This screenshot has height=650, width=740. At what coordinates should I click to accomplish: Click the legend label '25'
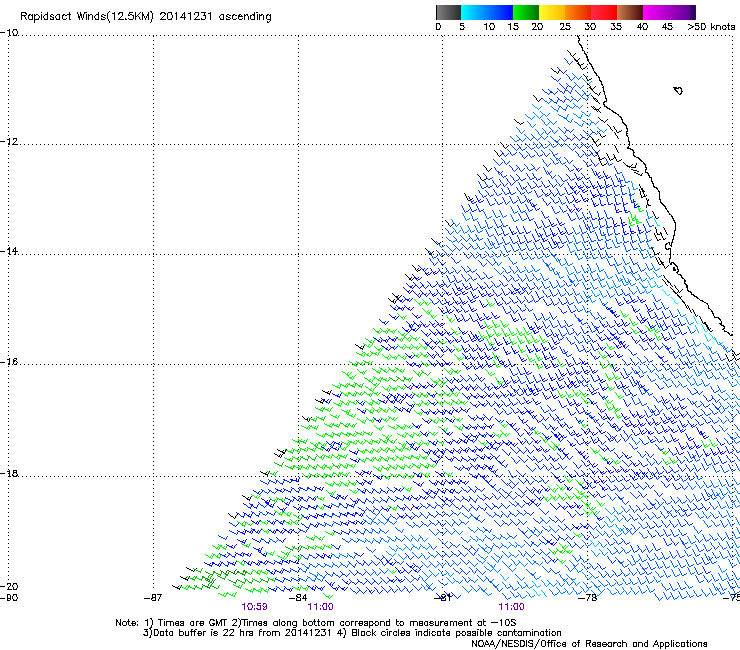[x=565, y=27]
